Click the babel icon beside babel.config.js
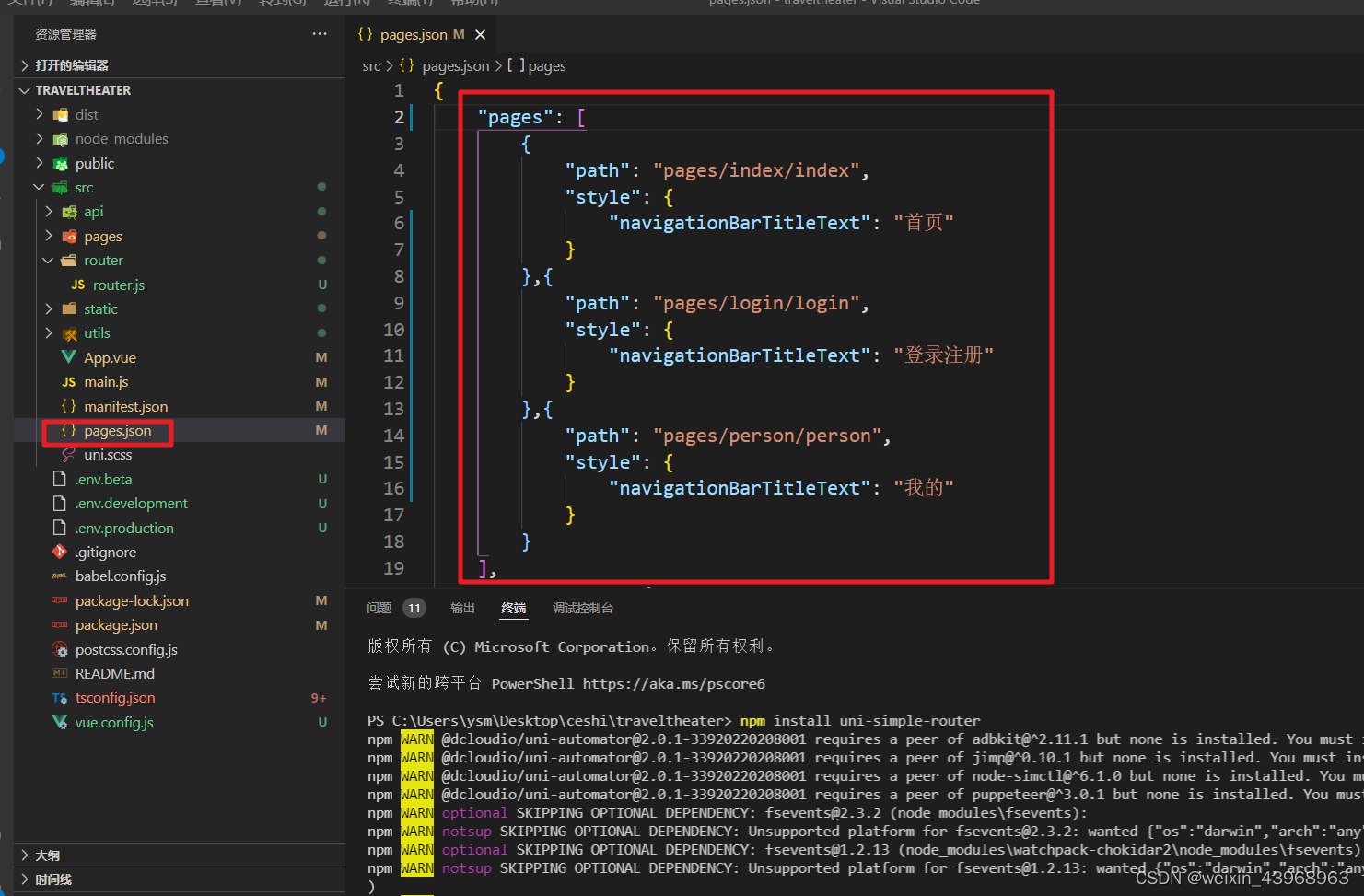 [60, 576]
